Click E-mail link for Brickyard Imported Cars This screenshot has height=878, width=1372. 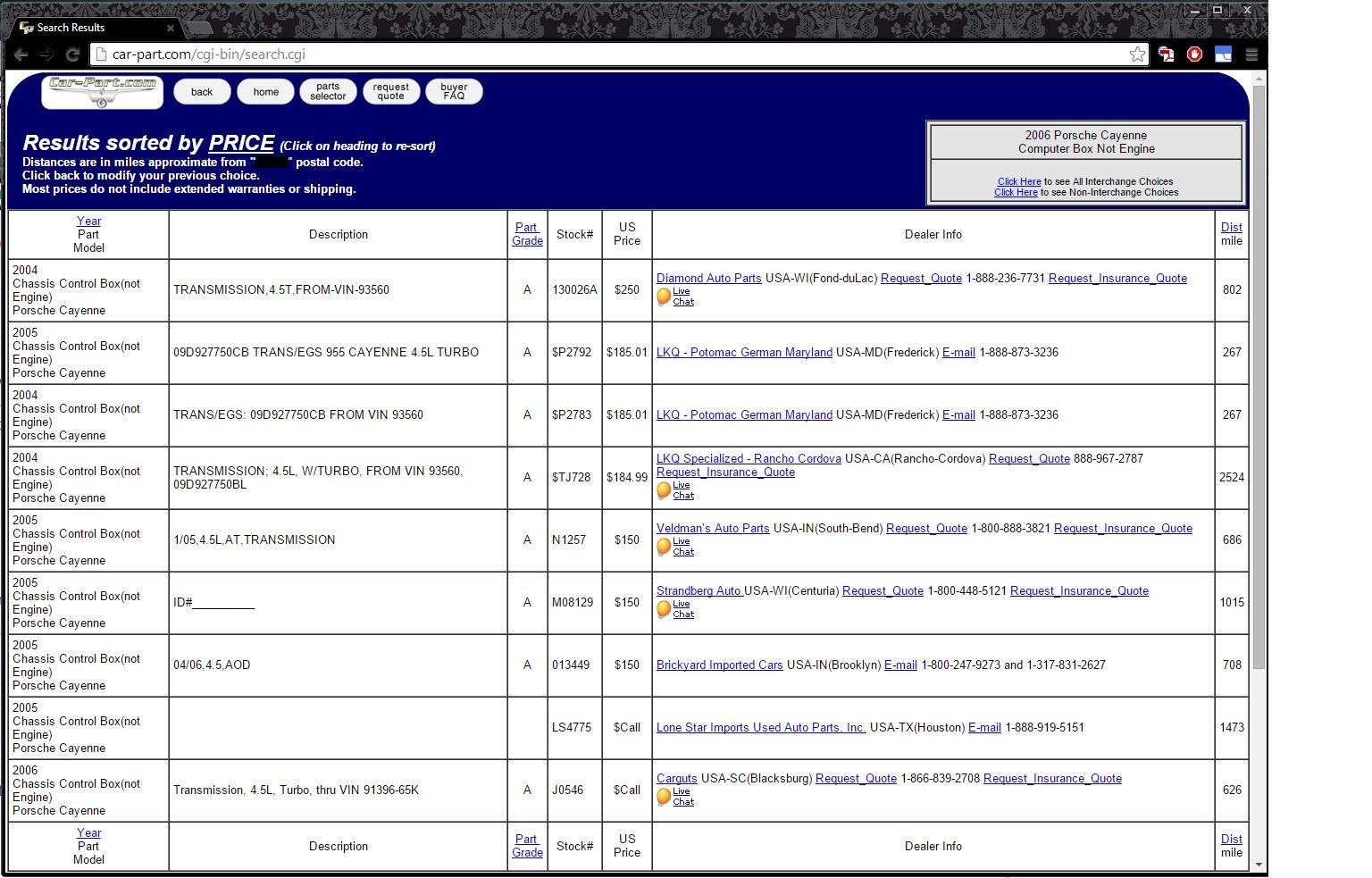[x=900, y=665]
